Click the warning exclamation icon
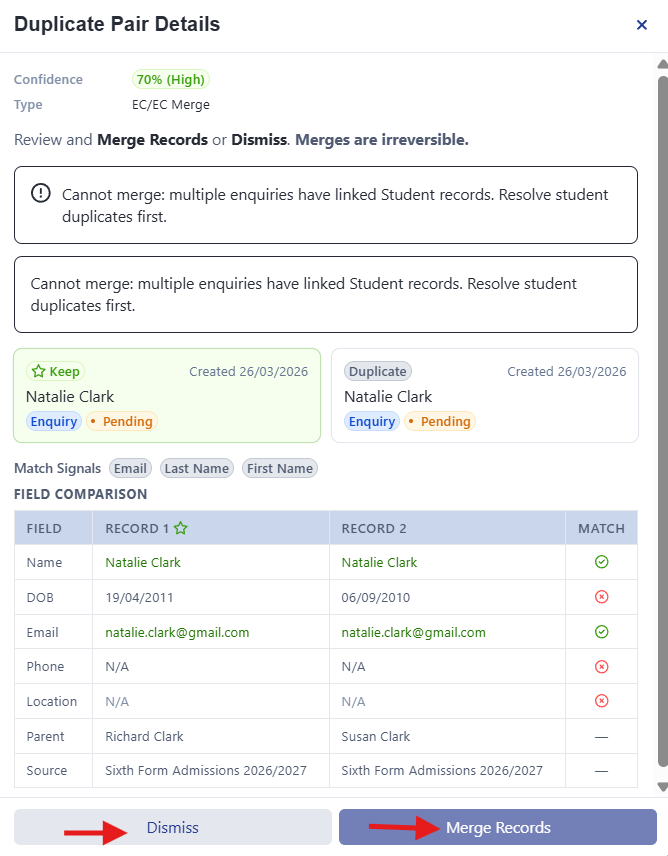 point(40,193)
